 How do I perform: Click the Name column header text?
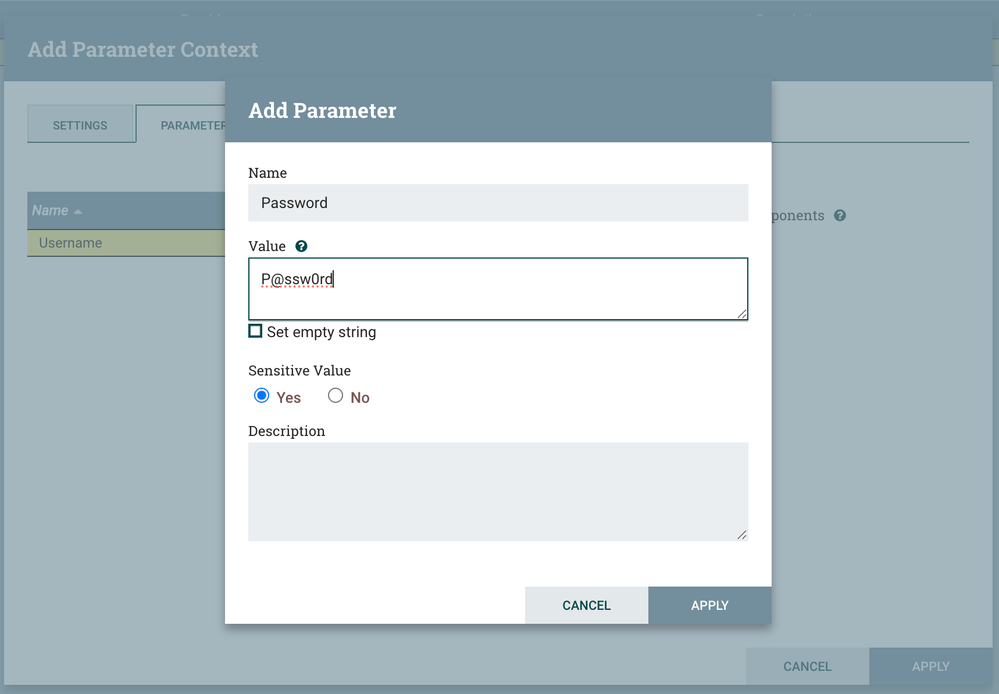[50, 211]
